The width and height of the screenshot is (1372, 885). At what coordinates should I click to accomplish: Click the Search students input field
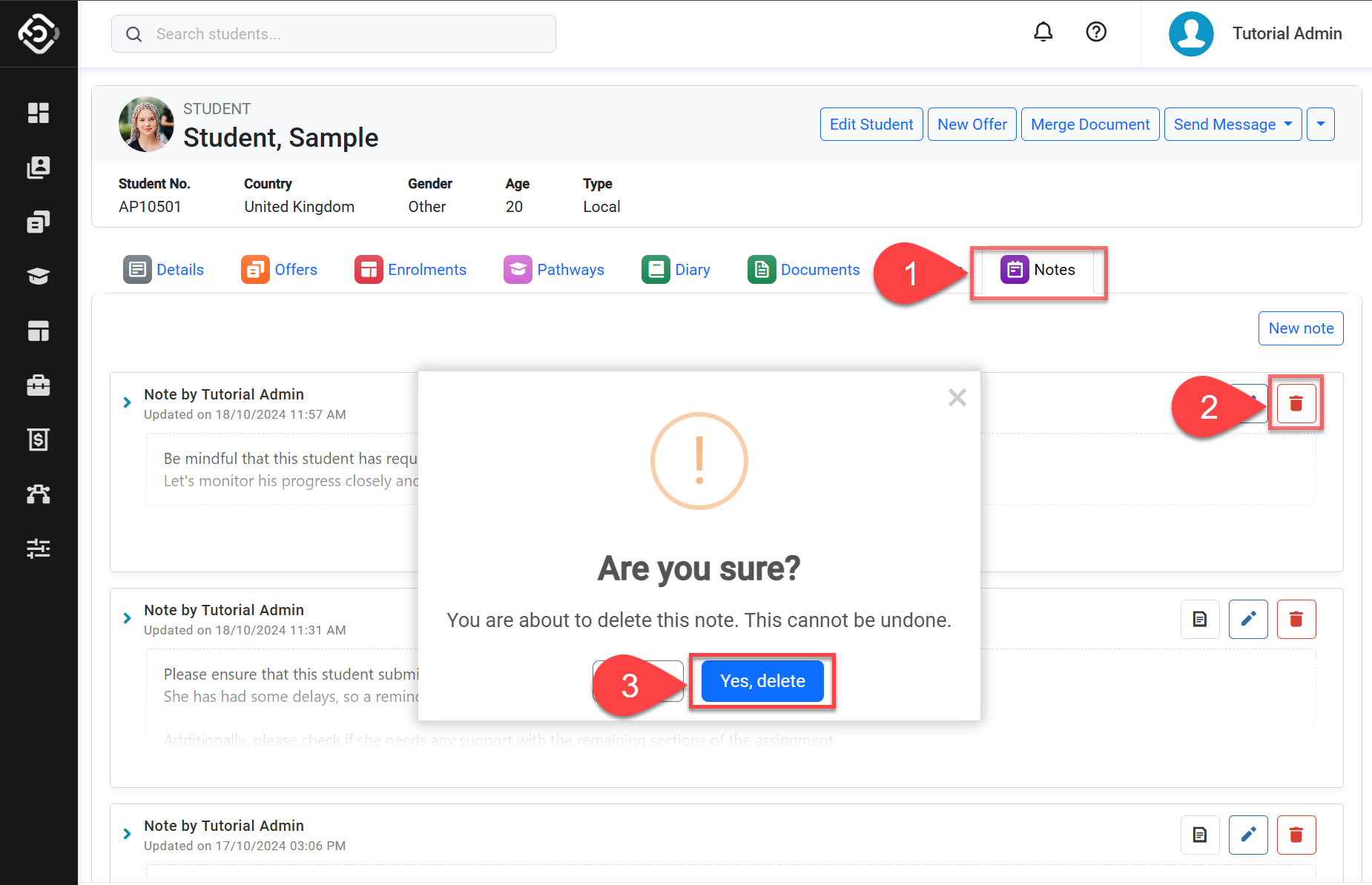coord(334,34)
